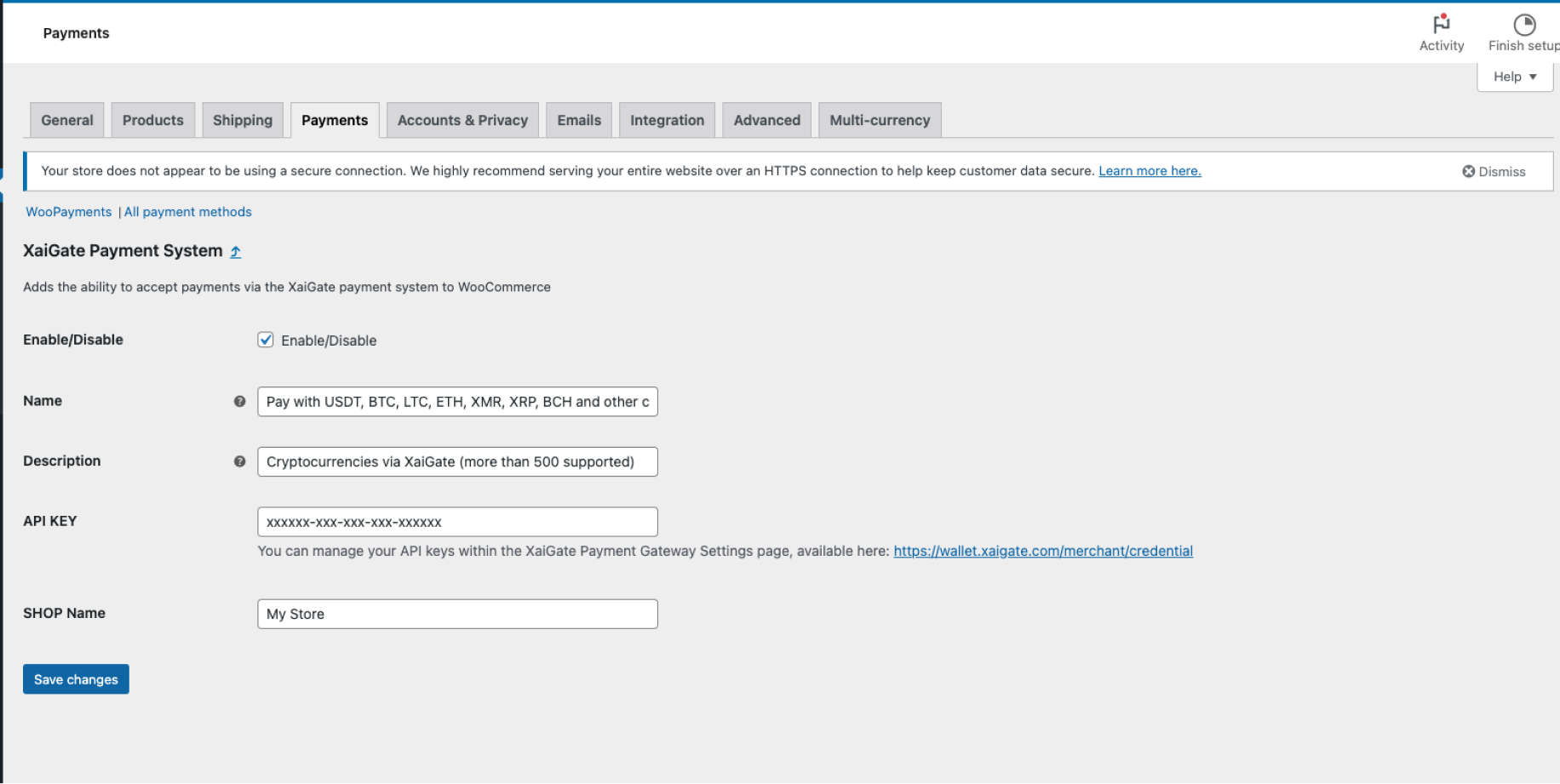Open the XaiGate merchant credential link
Screen dimensions: 1560x784
click(x=1042, y=551)
